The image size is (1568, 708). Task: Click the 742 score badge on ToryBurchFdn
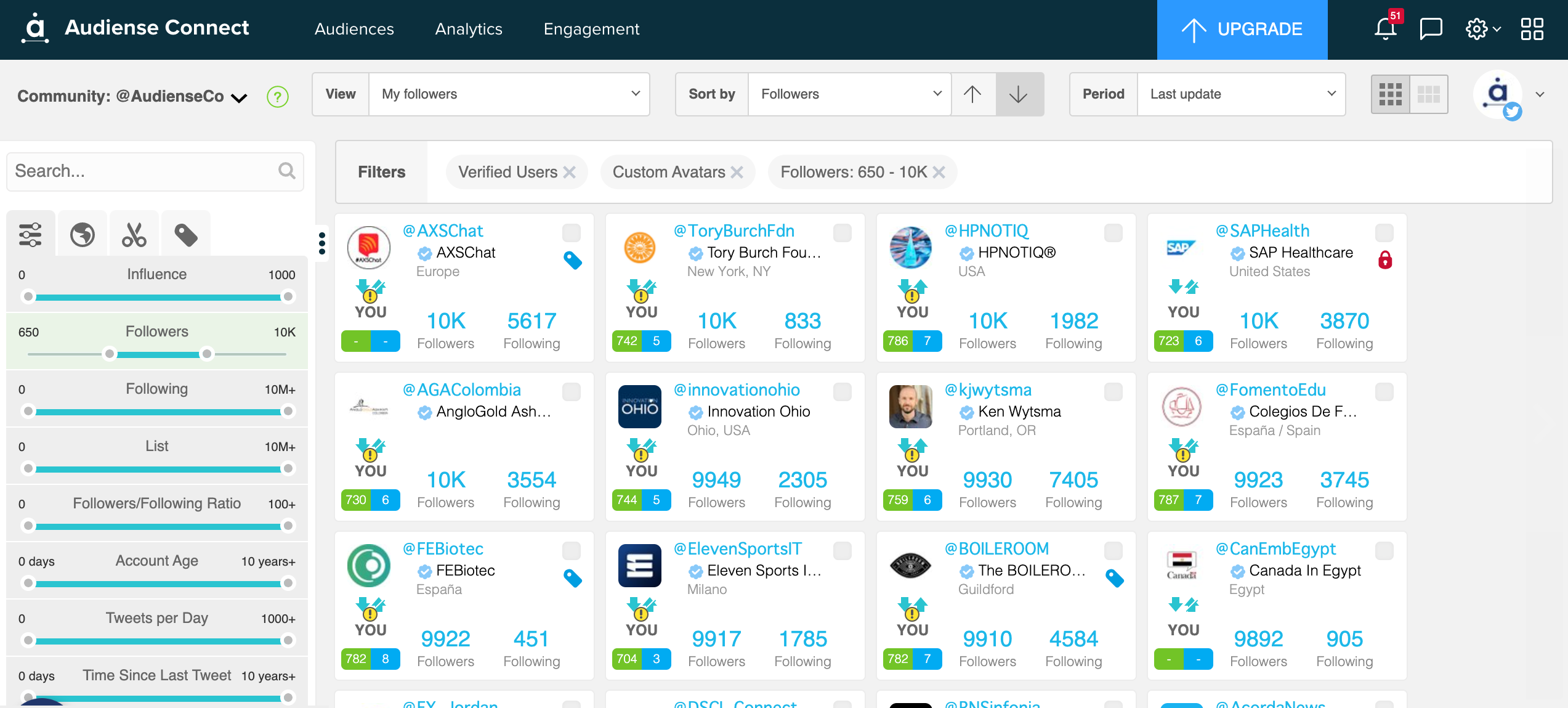click(x=626, y=341)
